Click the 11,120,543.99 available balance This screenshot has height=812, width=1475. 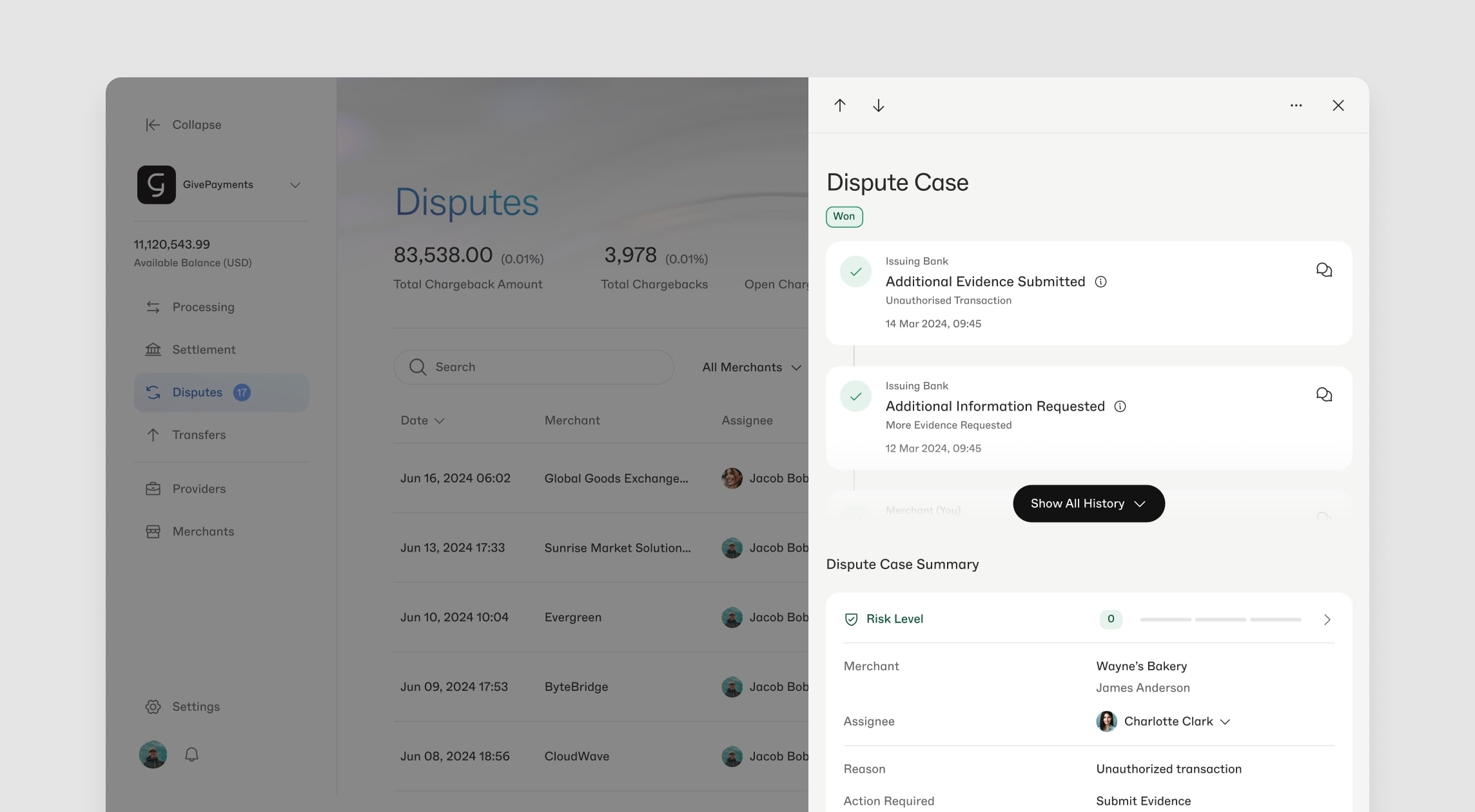tap(171, 245)
